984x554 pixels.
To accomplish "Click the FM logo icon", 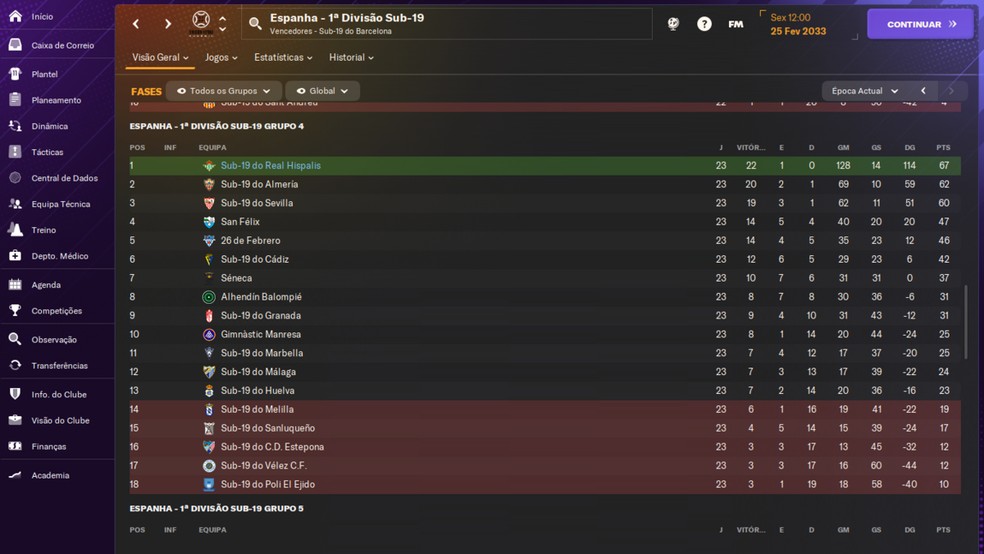I will pos(736,24).
